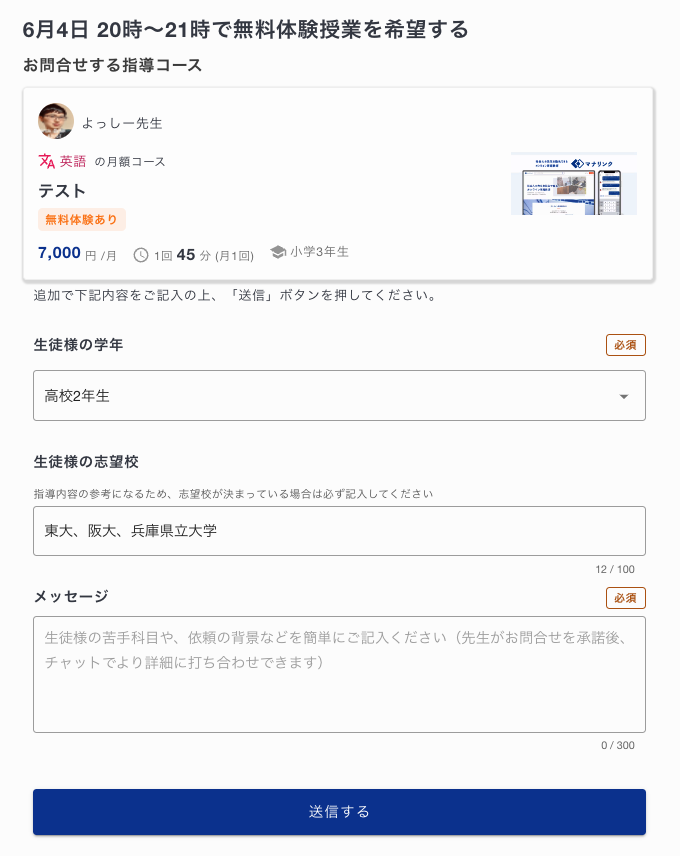680x856 pixels.
Task: Click the graduation cap grade icon
Action: [x=278, y=252]
